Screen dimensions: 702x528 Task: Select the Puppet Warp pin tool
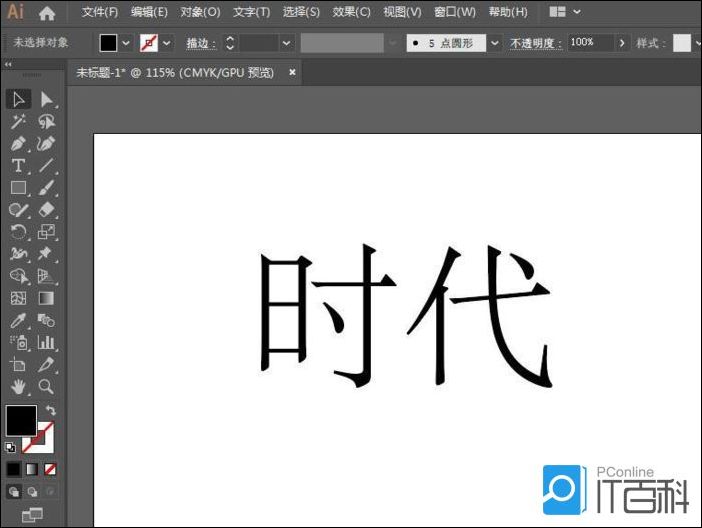(x=46, y=254)
